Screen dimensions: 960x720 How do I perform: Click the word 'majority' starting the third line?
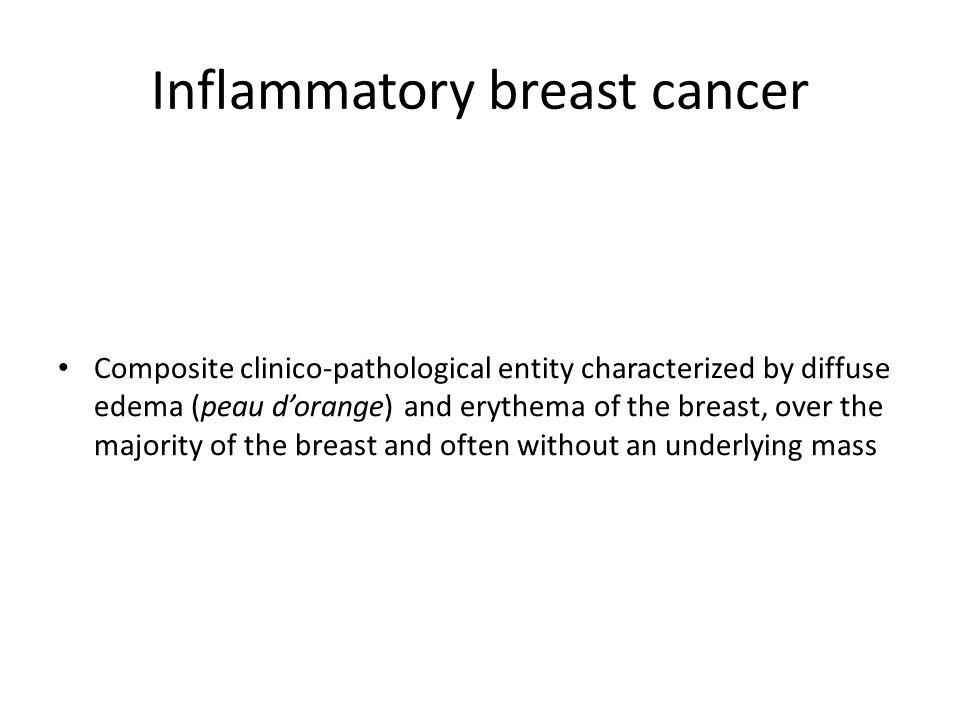point(148,446)
